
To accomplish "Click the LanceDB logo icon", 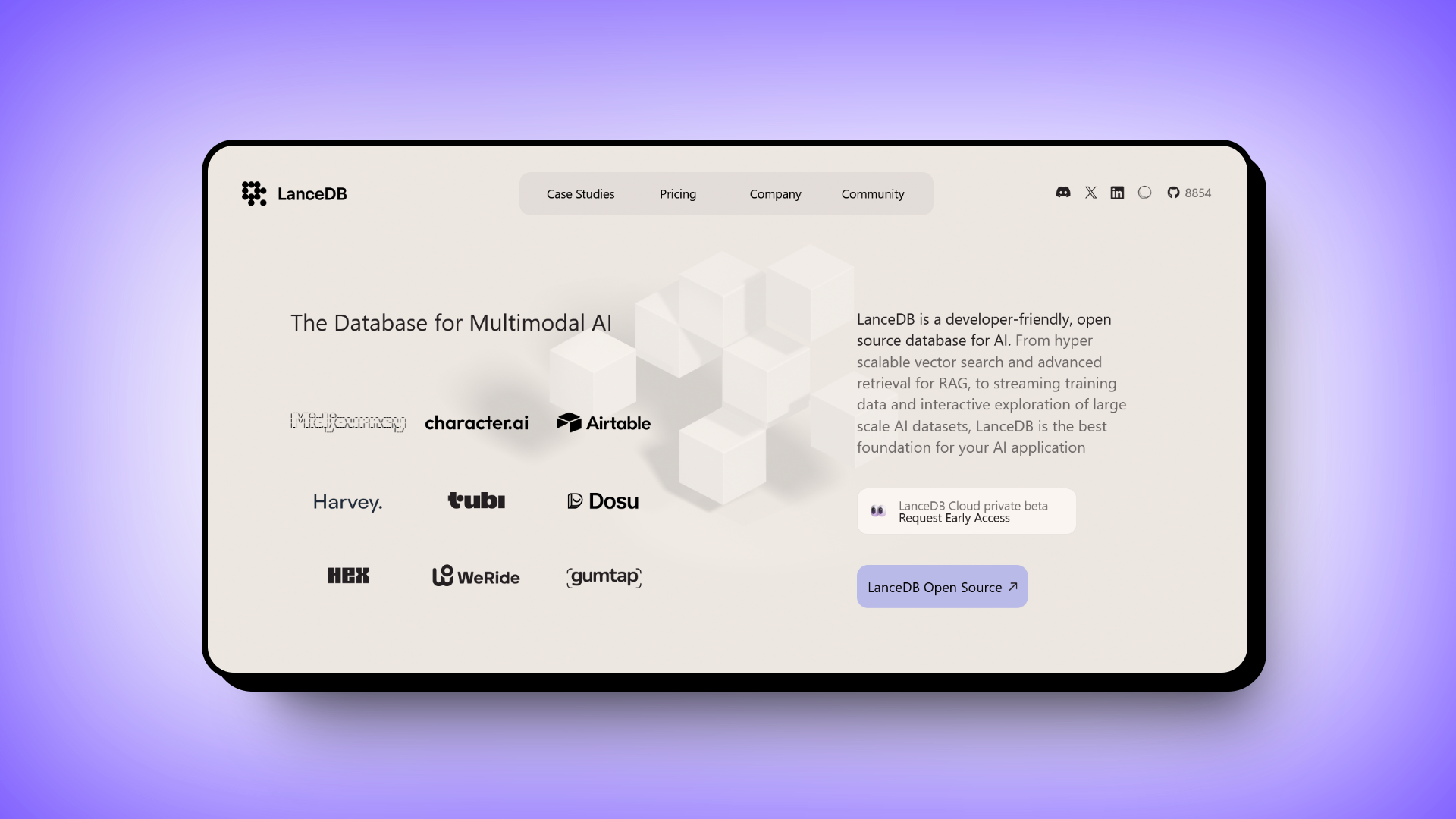I will pyautogui.click(x=253, y=193).
